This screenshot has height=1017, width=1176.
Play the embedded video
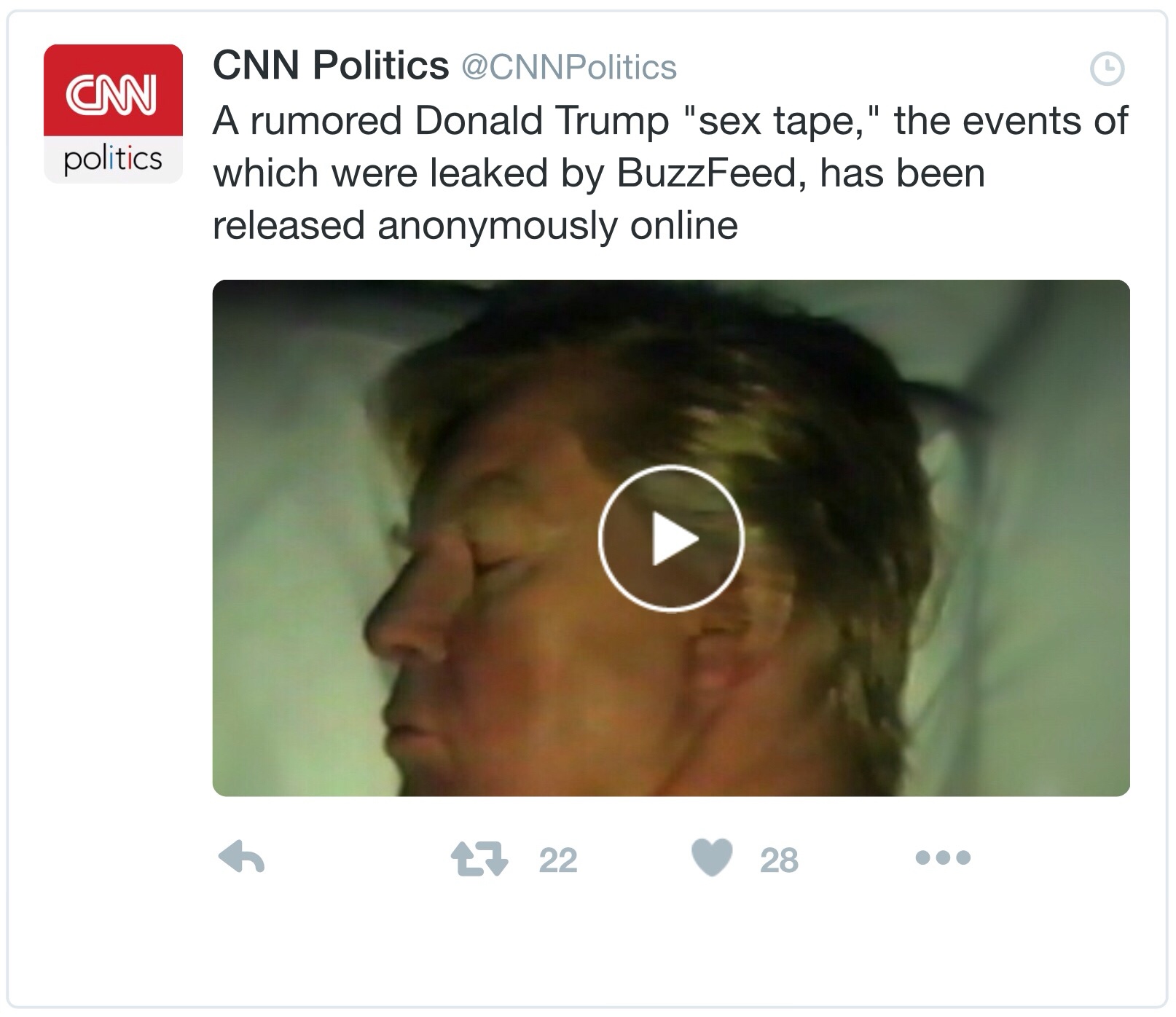(x=671, y=538)
